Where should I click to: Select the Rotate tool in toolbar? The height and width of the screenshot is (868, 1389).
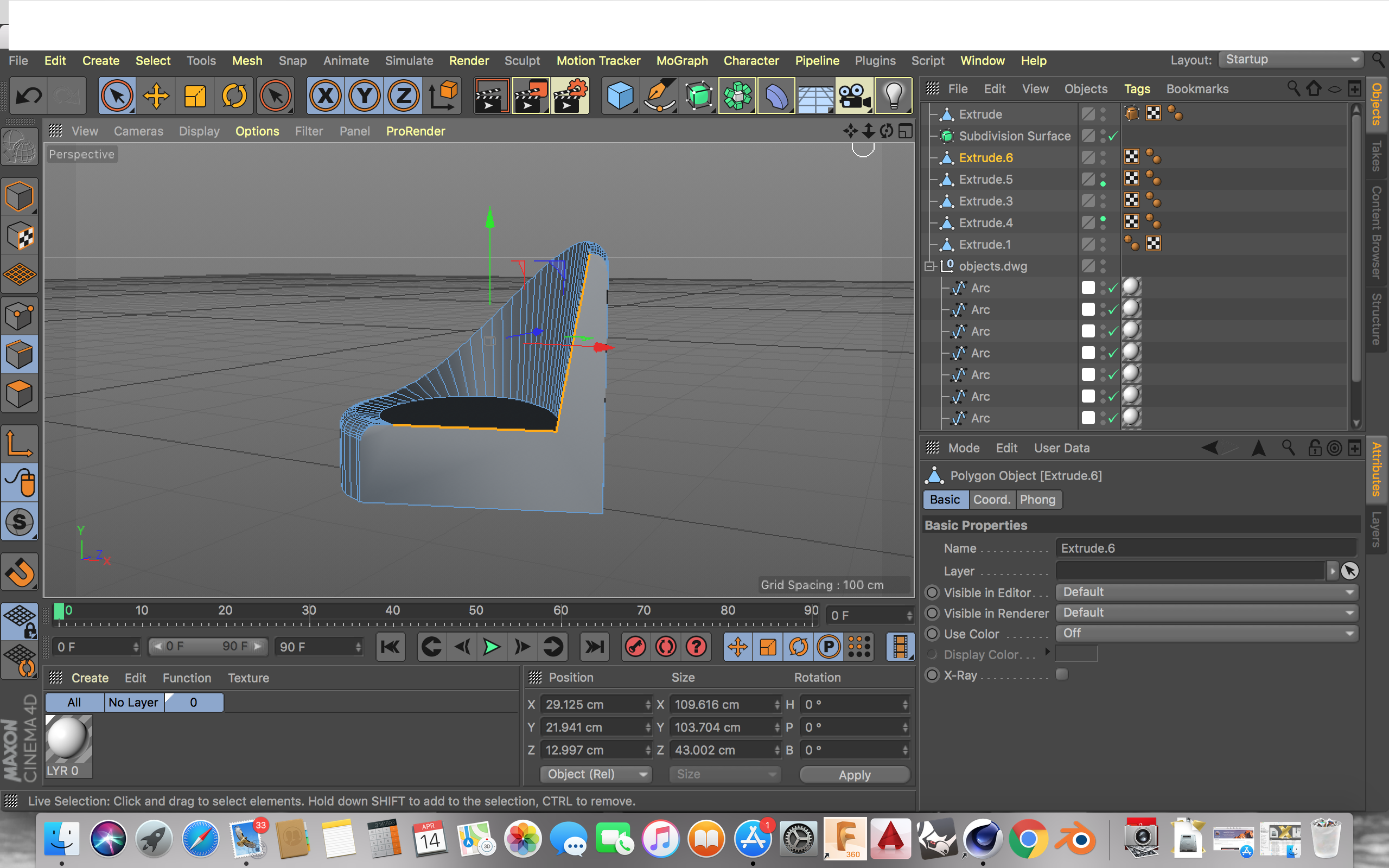click(x=234, y=96)
